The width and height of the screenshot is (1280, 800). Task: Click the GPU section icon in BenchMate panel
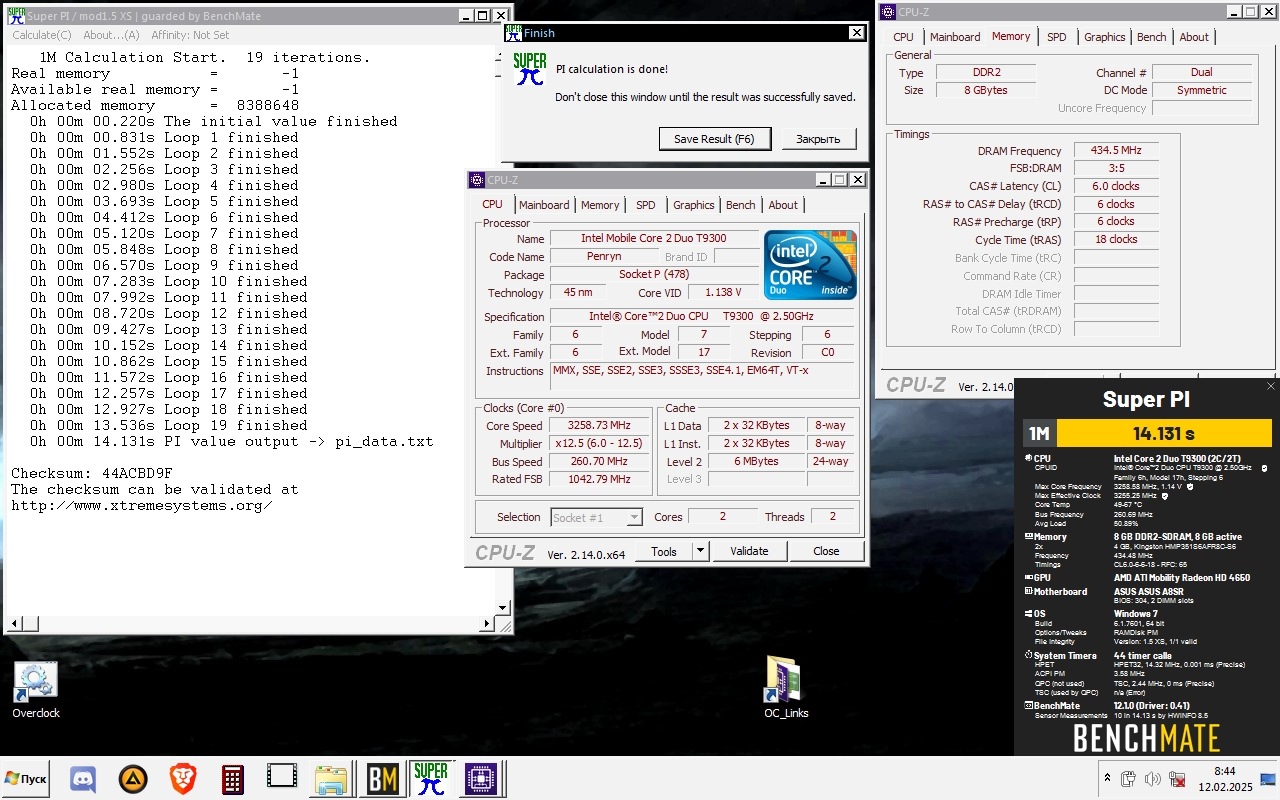click(1027, 578)
